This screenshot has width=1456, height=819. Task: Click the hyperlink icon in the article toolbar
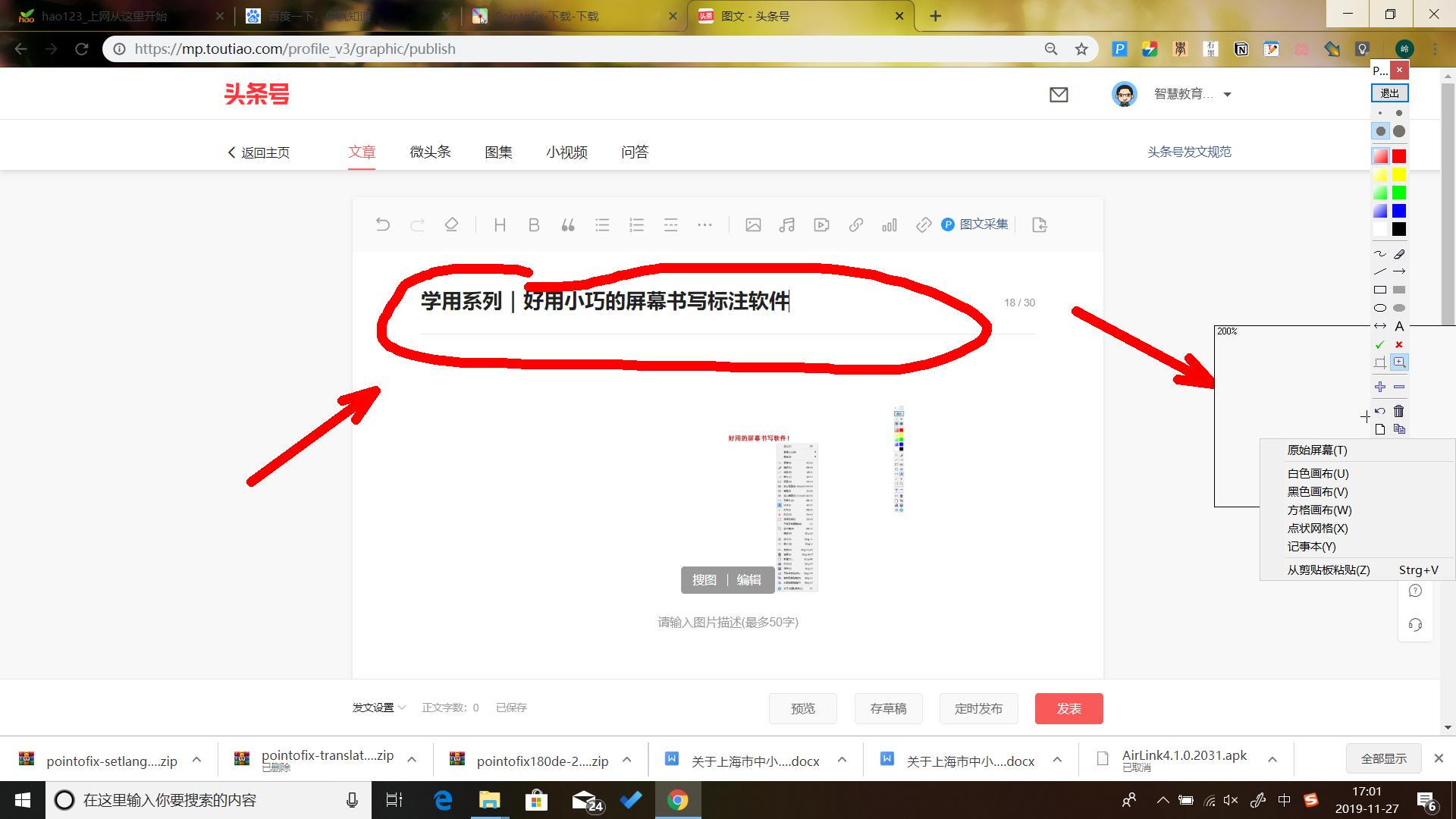point(855,224)
